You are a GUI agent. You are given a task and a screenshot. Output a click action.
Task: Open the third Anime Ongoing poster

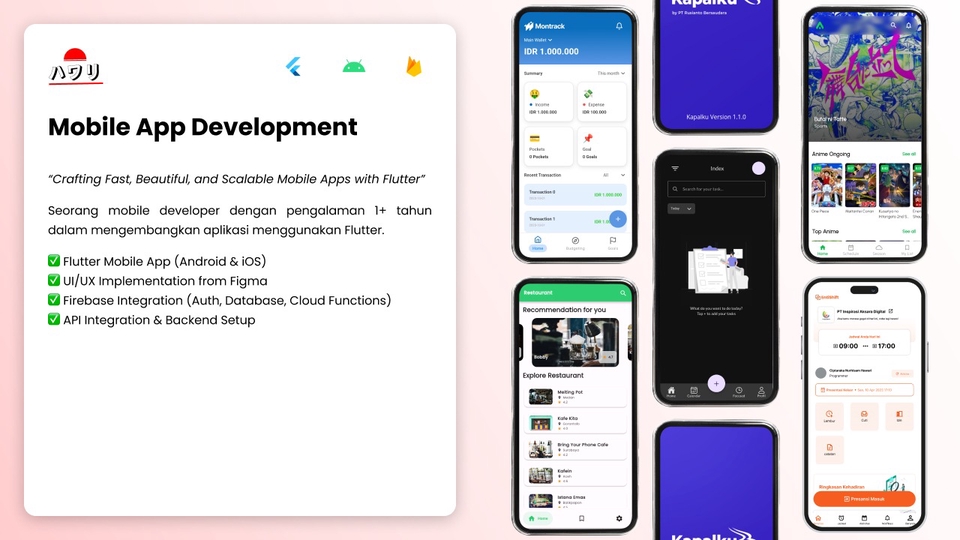(894, 185)
